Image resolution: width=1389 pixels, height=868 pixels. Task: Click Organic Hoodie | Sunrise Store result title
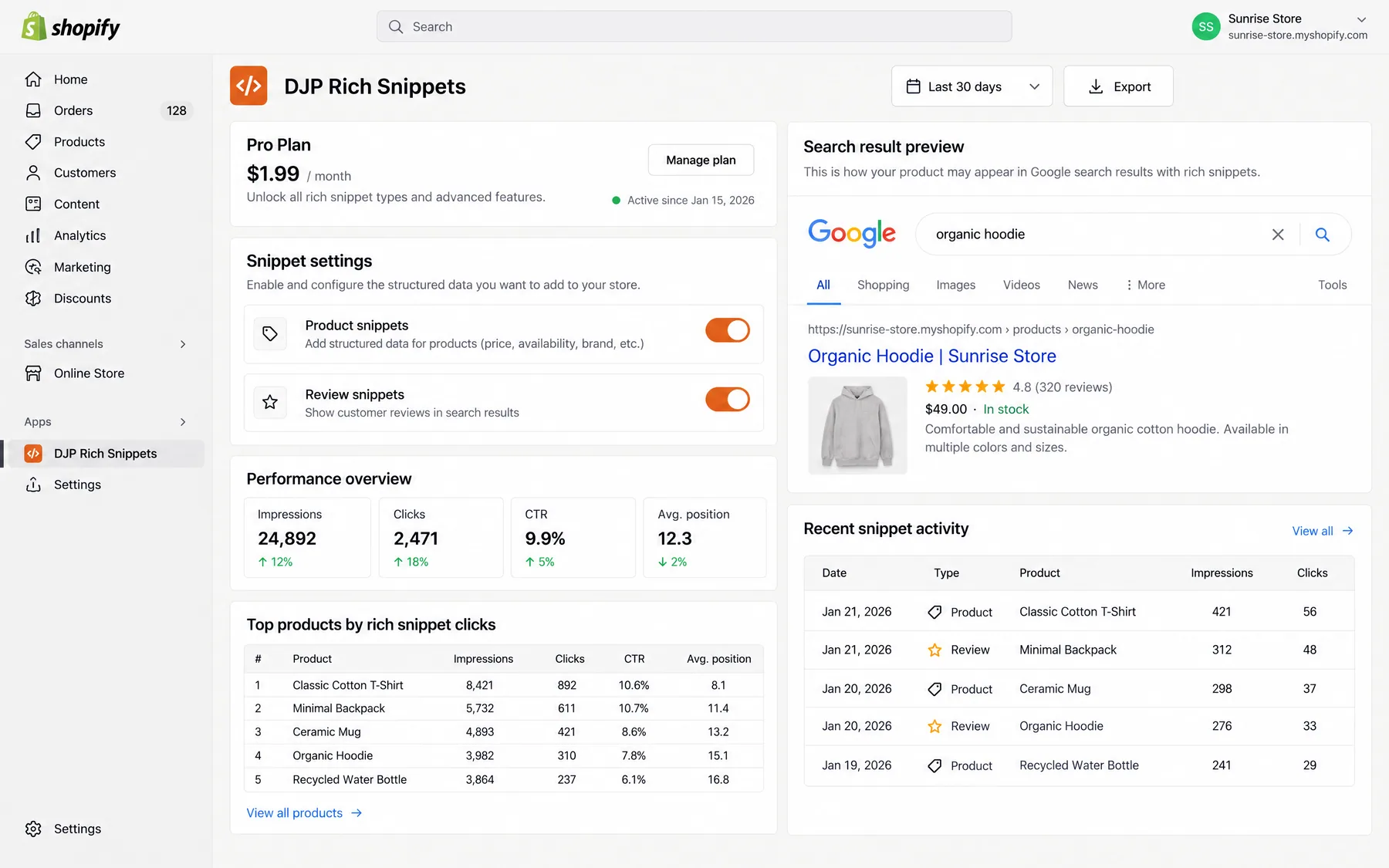pos(932,356)
